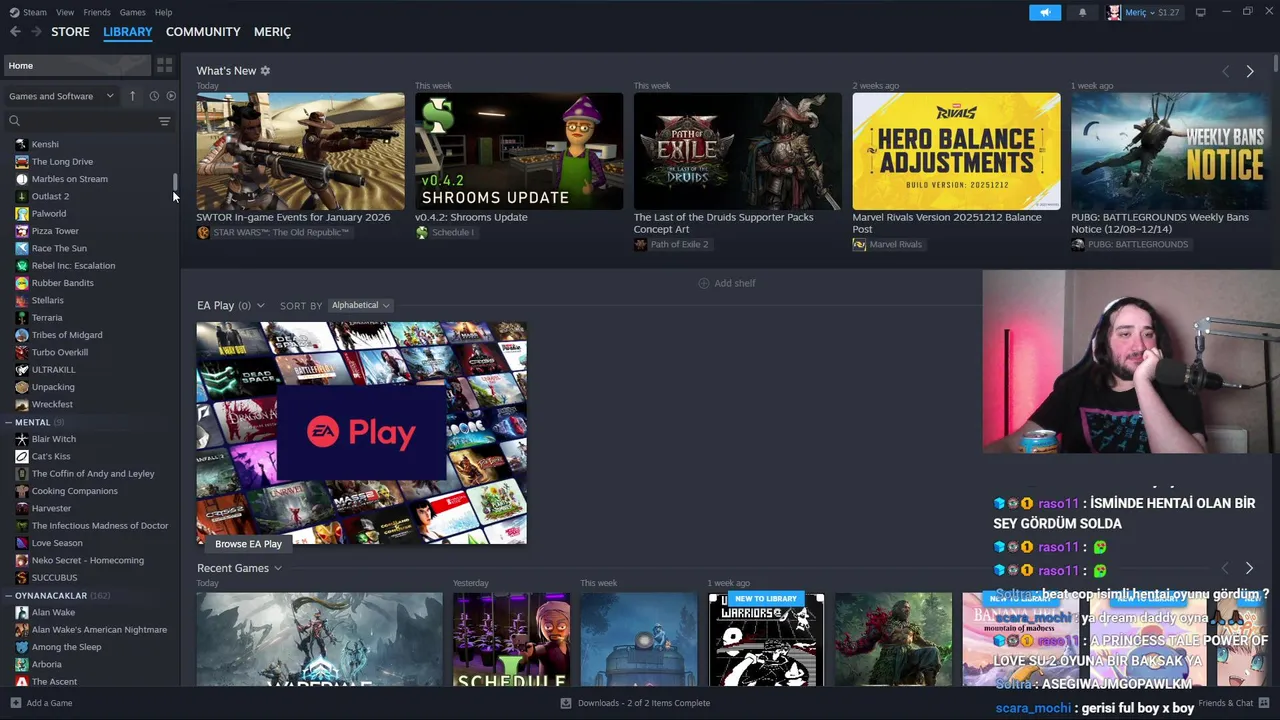Toggle the sidebar sort direction arrow
This screenshot has height=720, width=1280.
[x=132, y=96]
